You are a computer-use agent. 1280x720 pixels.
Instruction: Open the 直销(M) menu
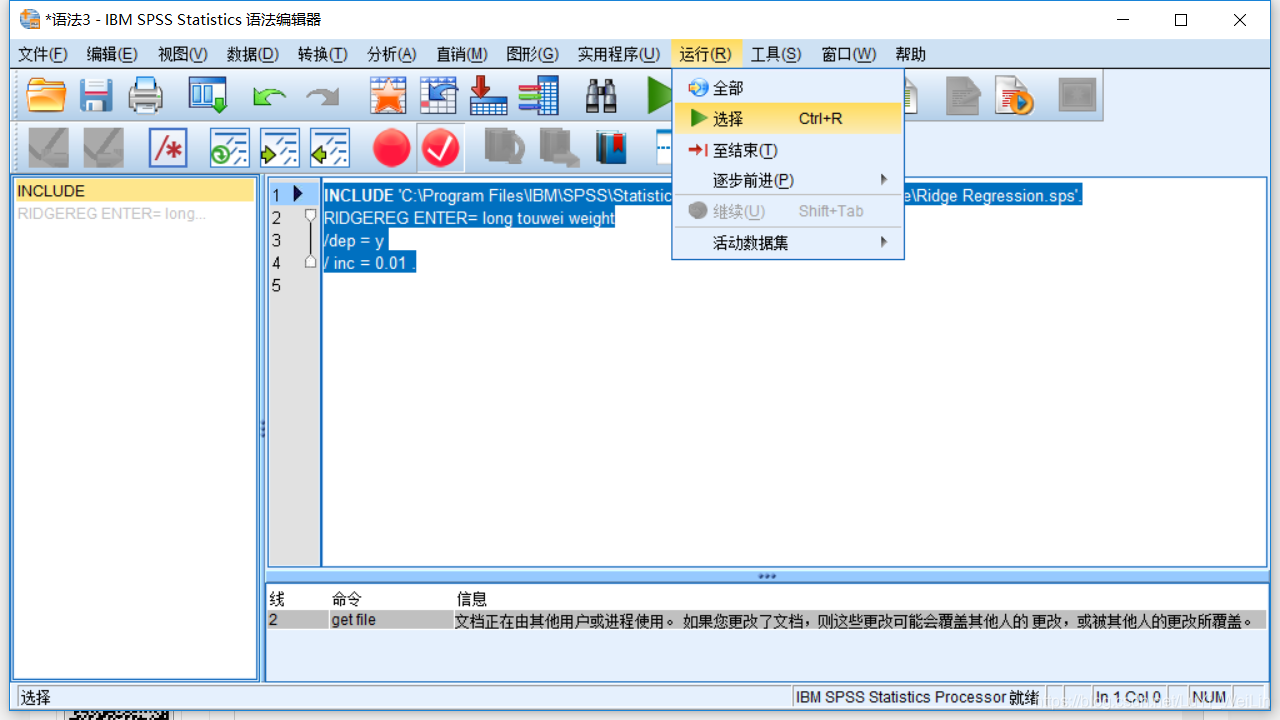[461, 54]
